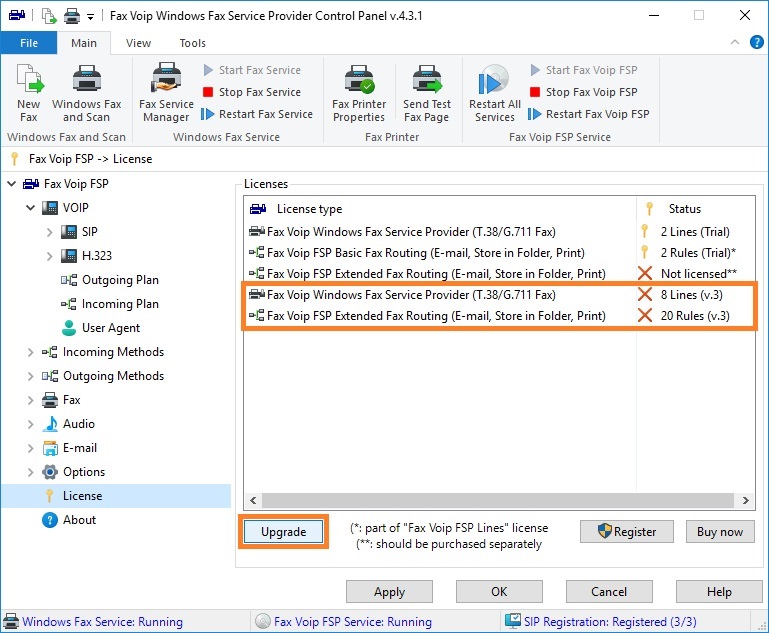Collapse the ribbon with the caret arrow
769x633 pixels.
coord(735,42)
